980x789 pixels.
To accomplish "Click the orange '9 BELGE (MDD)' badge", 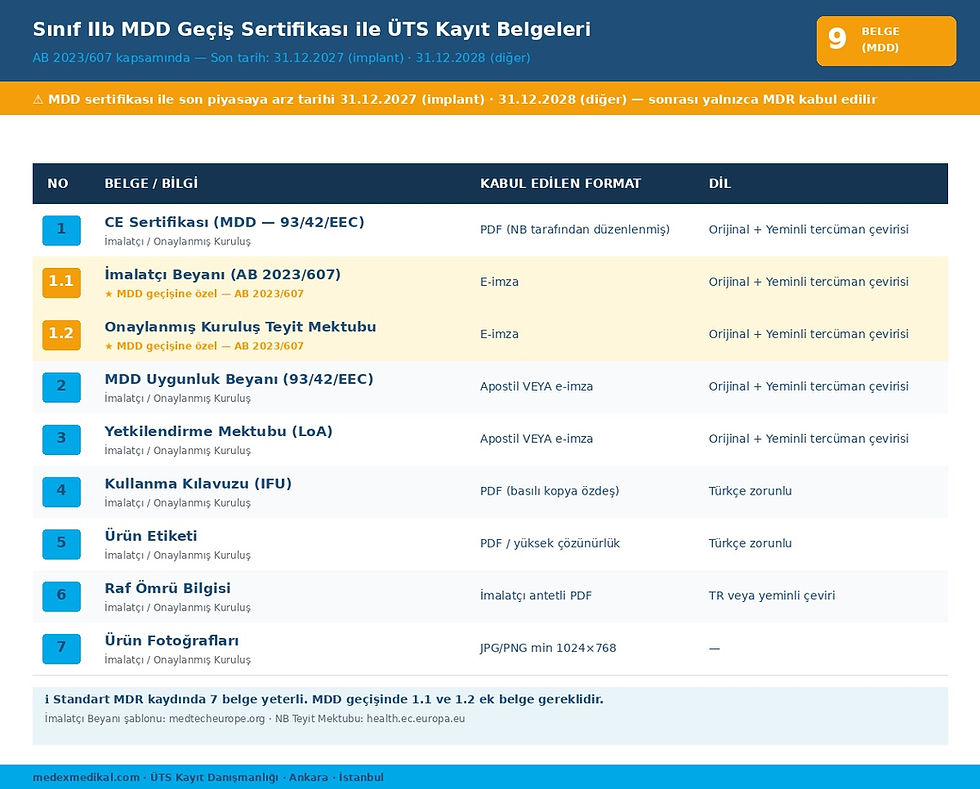I will tap(886, 41).
